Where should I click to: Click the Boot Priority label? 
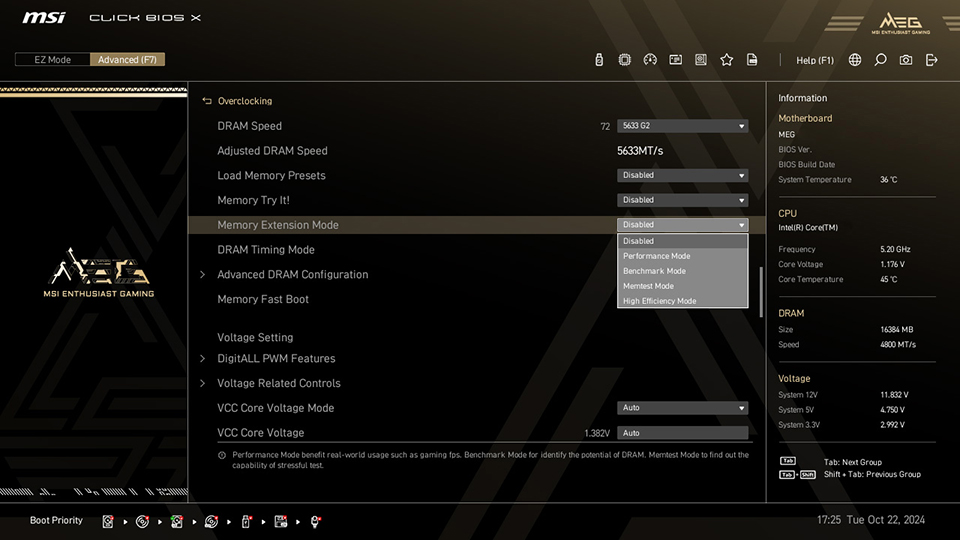tap(56, 520)
